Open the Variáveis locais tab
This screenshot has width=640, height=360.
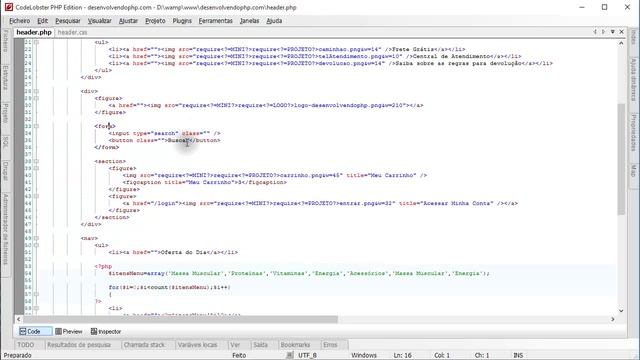pos(197,345)
